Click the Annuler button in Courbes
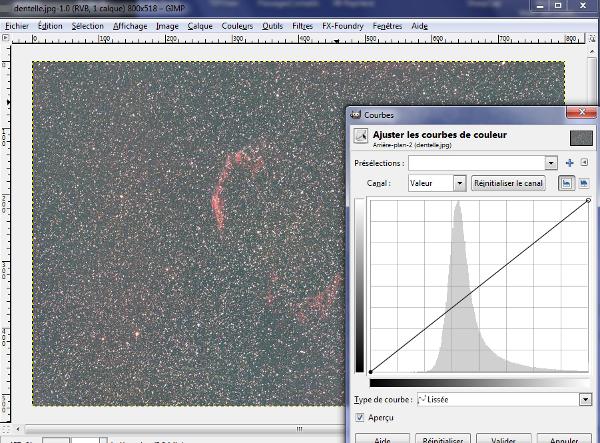This screenshot has width=600, height=443. (564, 439)
